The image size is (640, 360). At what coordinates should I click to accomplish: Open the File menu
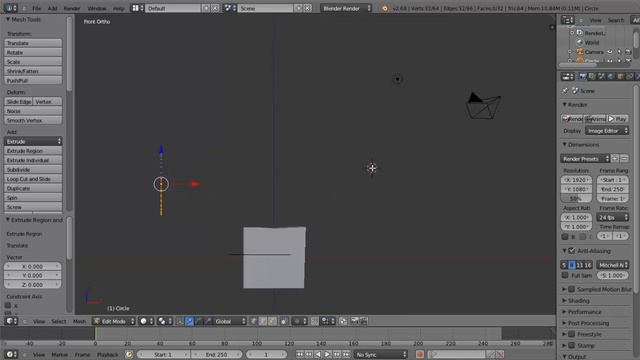tap(36, 8)
